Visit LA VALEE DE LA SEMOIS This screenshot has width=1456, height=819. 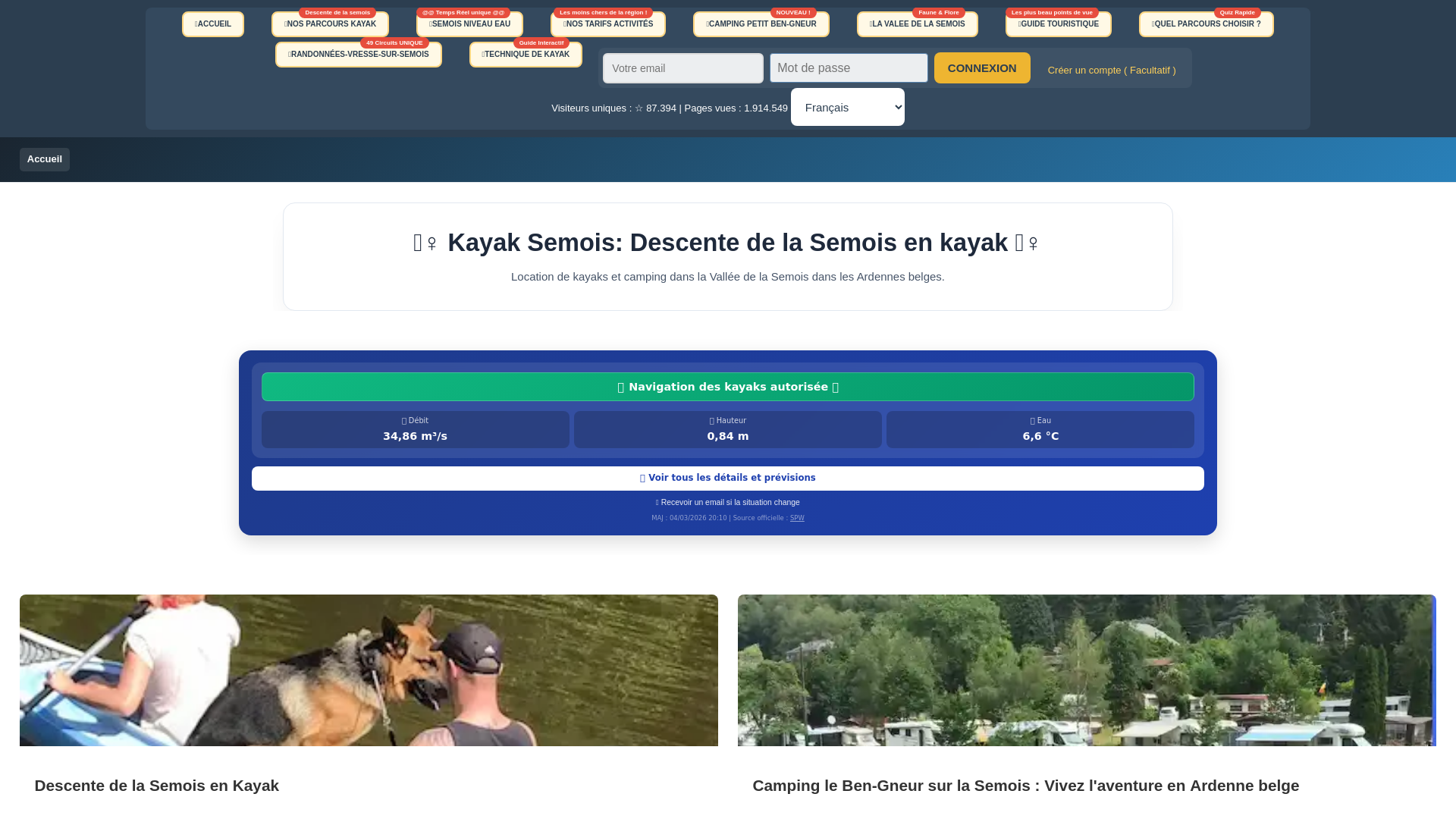[917, 24]
